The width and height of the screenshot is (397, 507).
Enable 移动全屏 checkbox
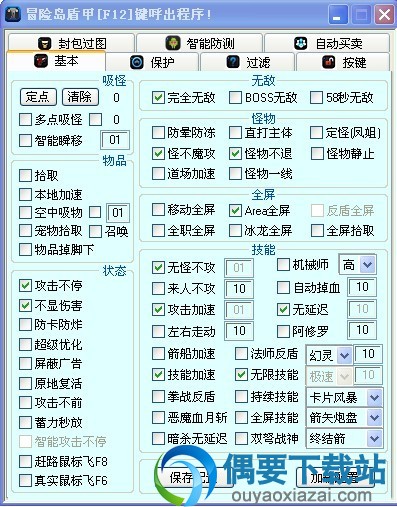tap(158, 210)
